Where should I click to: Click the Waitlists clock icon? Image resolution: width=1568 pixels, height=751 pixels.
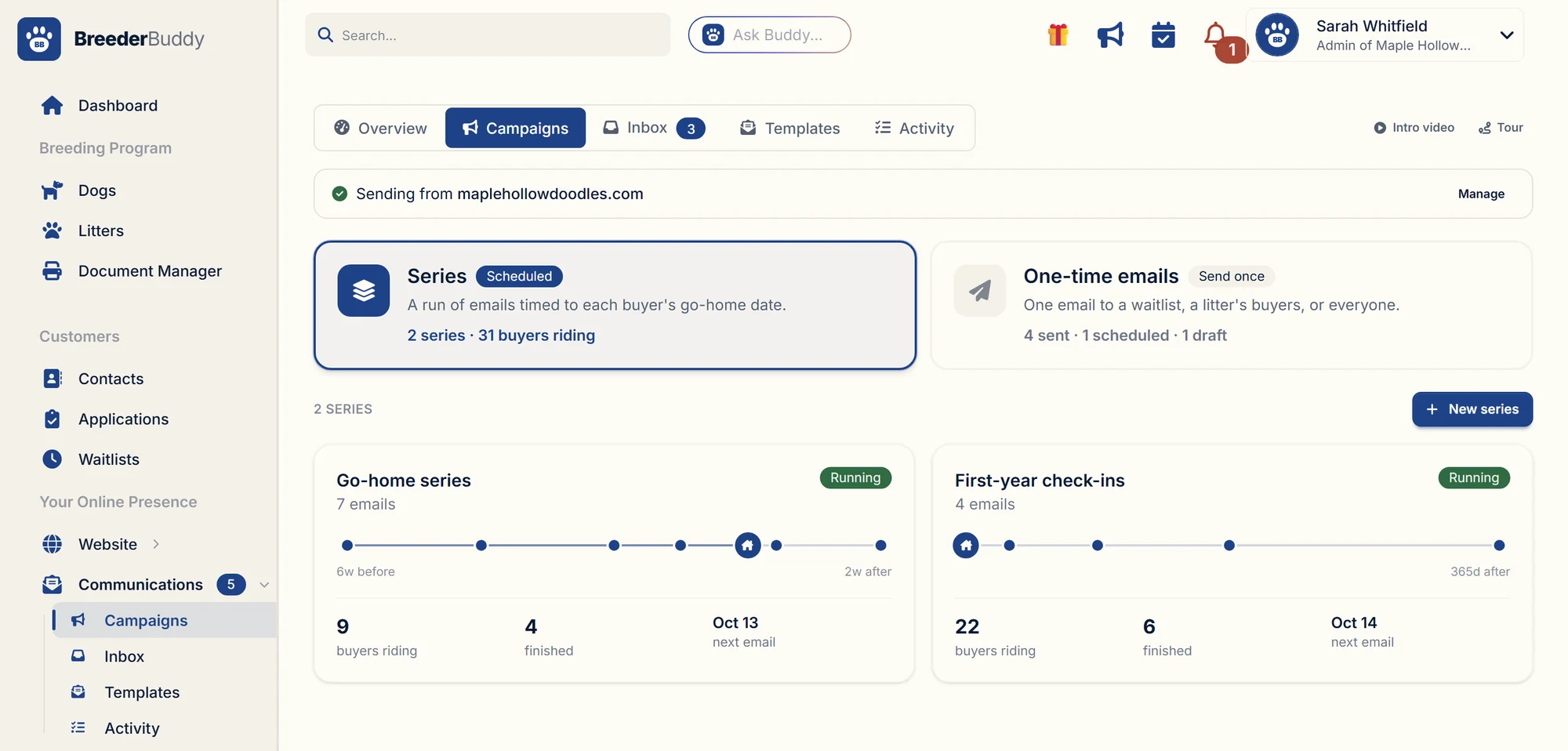click(x=52, y=459)
